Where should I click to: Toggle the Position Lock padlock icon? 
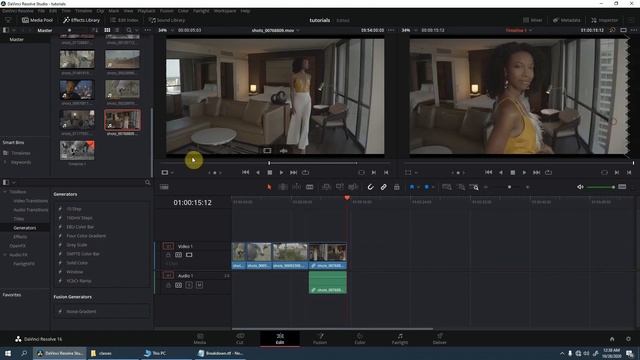click(396, 187)
